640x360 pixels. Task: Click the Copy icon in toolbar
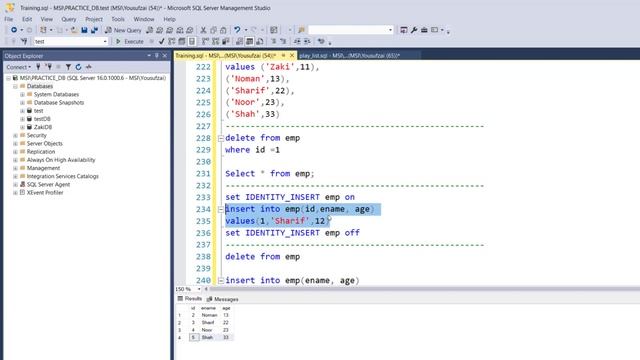coord(213,30)
